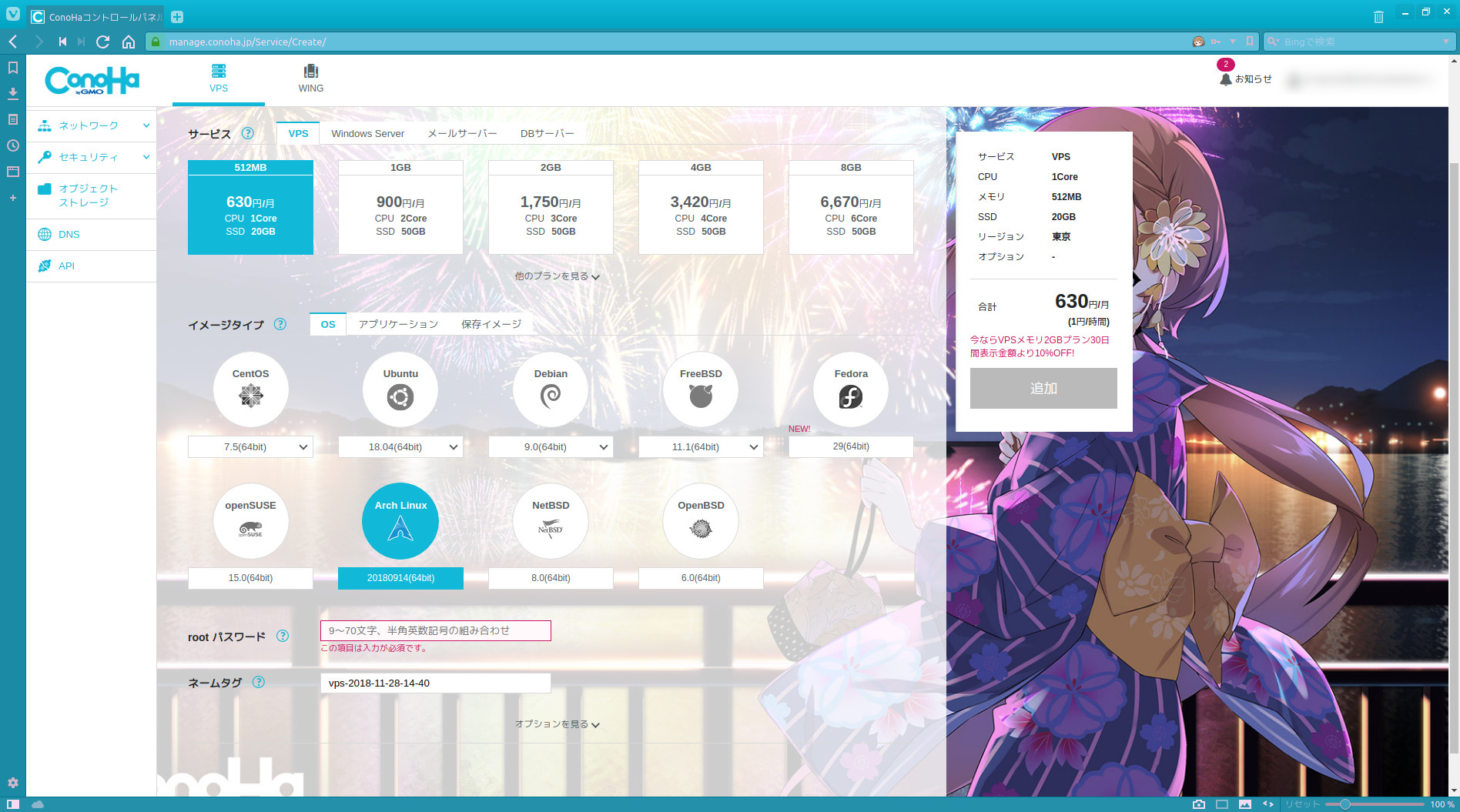Image resolution: width=1460 pixels, height=812 pixels.
Task: Open browser settings gear
Action: [x=13, y=783]
